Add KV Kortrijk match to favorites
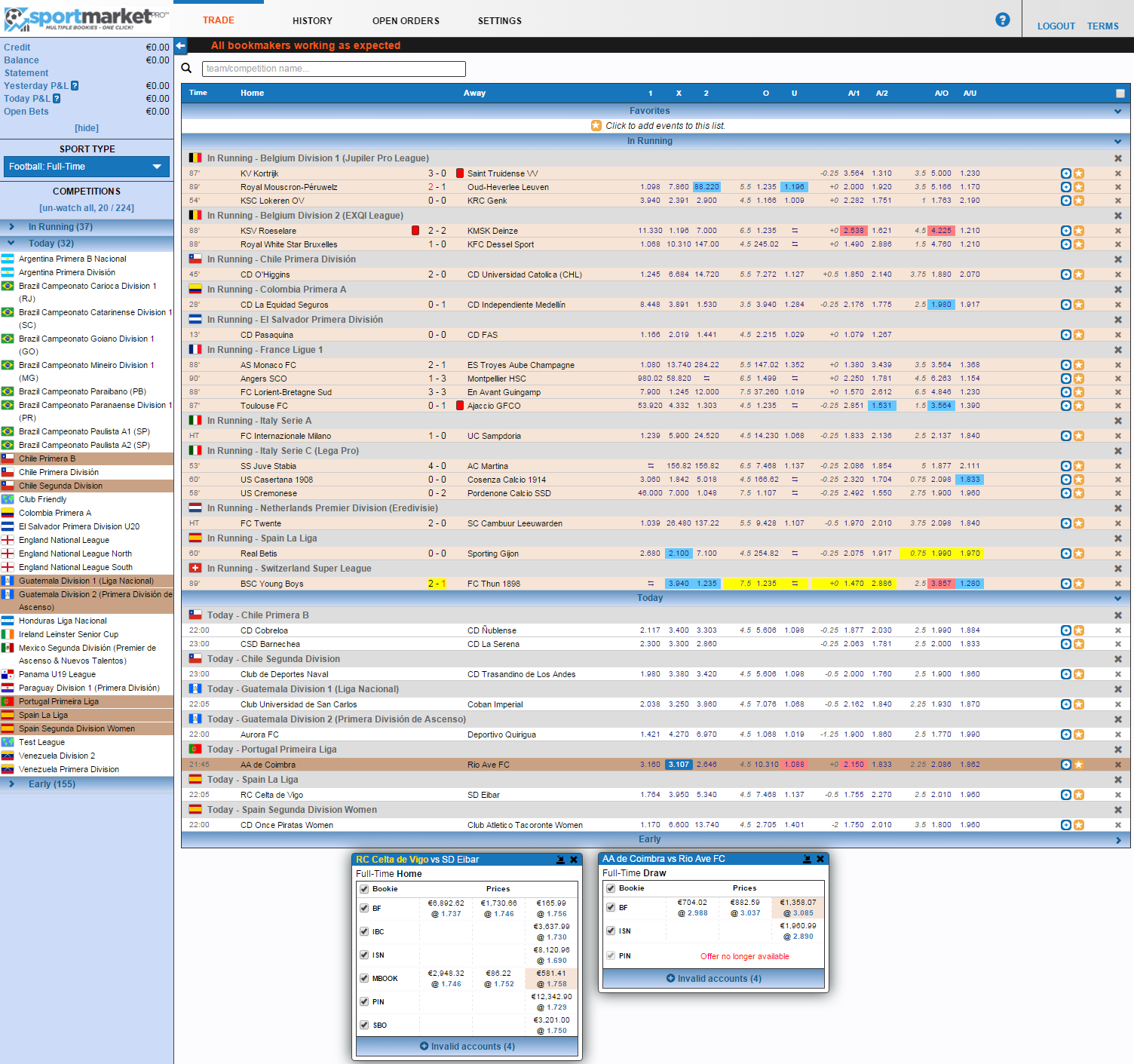Screen dimensions: 1134x1064 1079,173
